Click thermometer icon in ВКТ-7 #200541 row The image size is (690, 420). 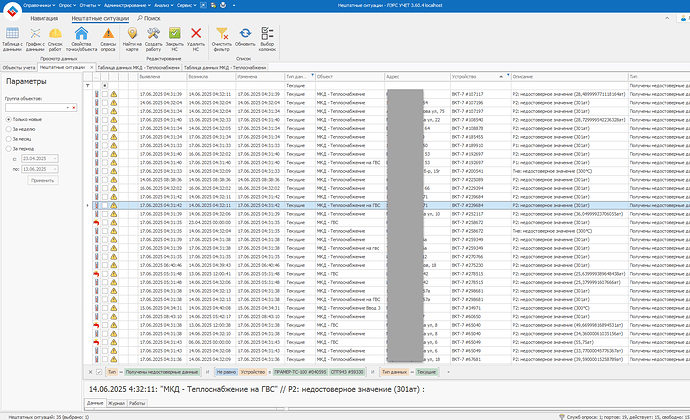pos(96,171)
